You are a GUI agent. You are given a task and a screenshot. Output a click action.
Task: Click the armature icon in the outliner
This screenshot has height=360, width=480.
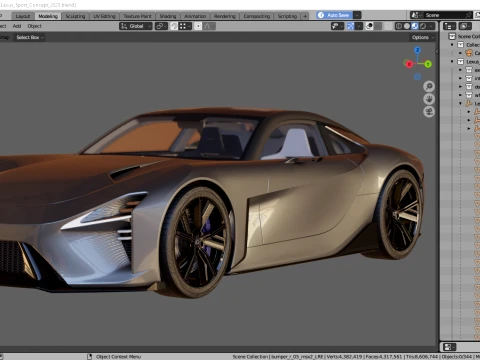[x=469, y=103]
